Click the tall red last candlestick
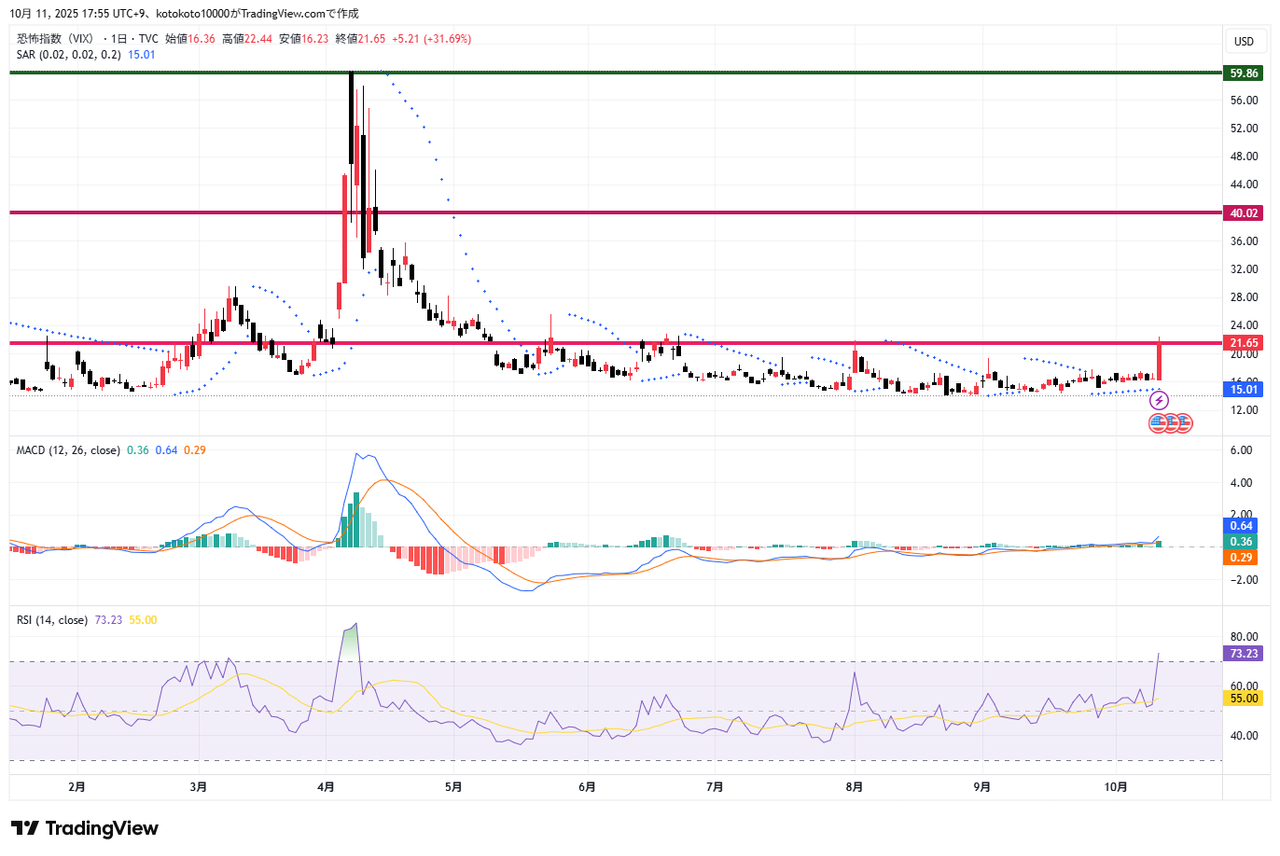 coord(1159,360)
